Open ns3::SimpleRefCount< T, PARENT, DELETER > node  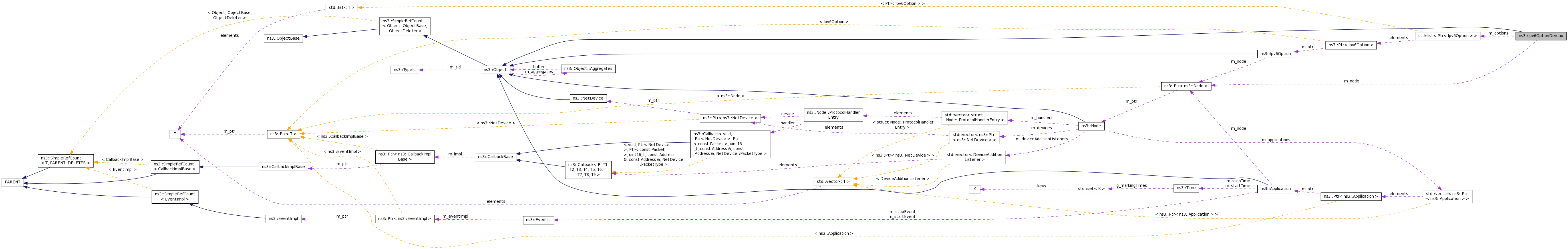pyautogui.click(x=66, y=161)
